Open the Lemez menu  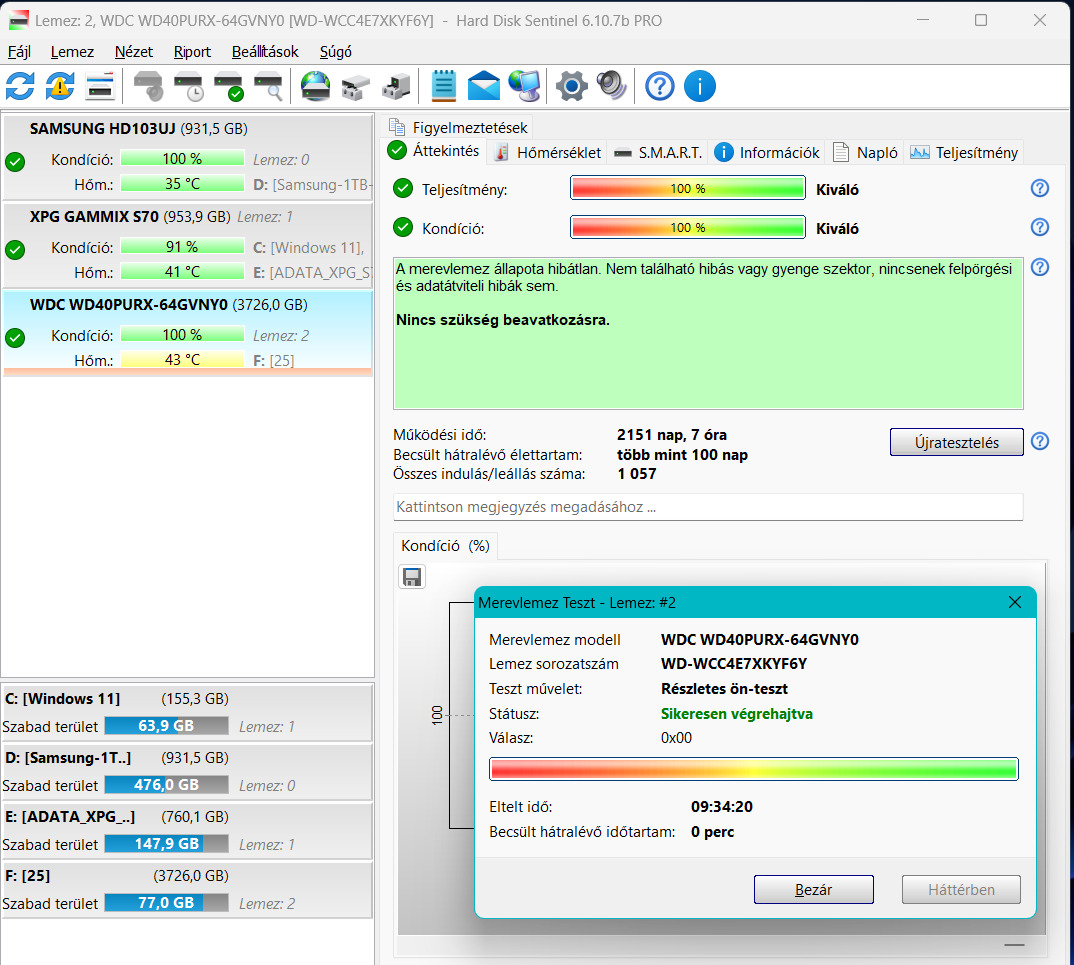[72, 52]
